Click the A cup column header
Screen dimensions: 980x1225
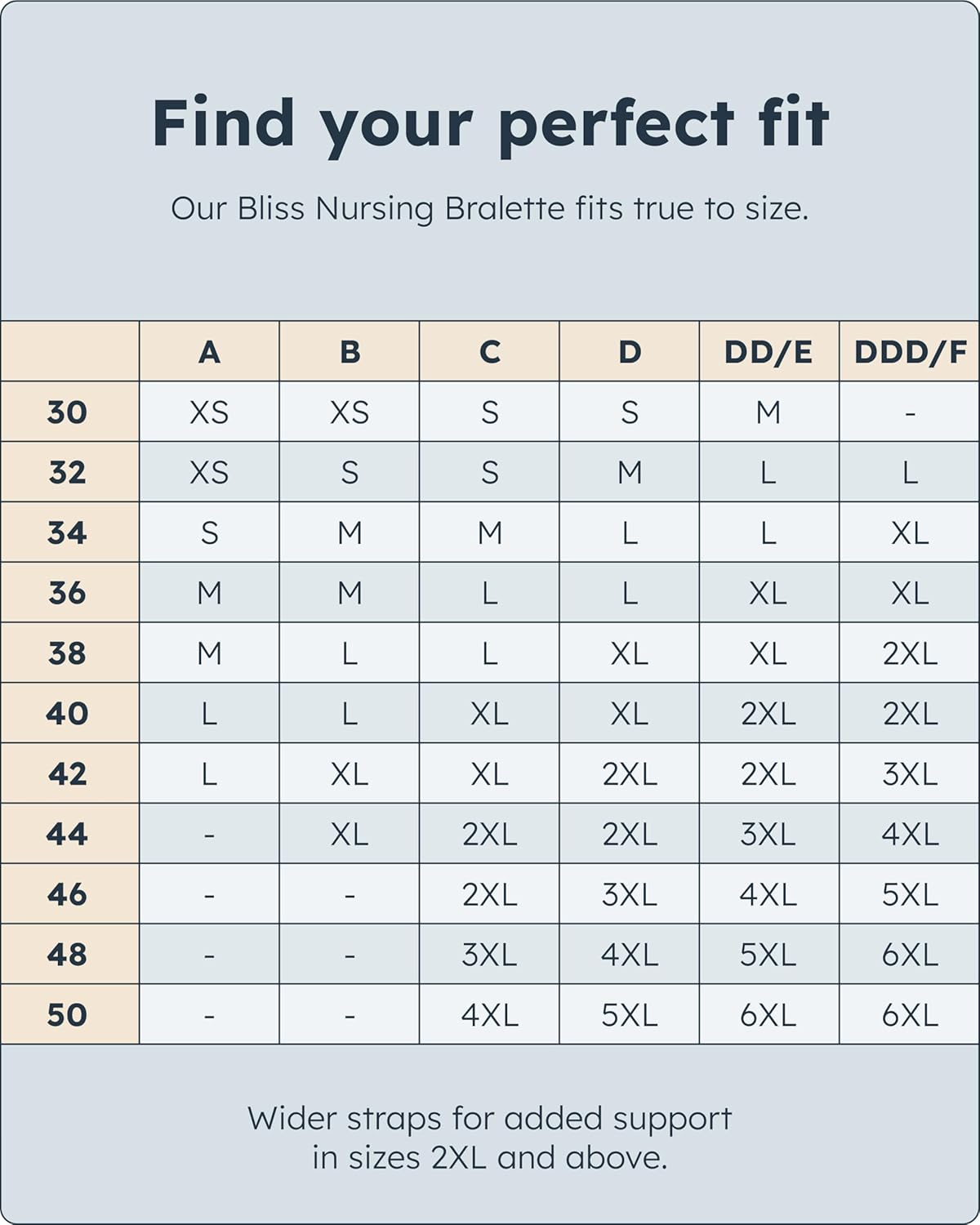tap(209, 352)
